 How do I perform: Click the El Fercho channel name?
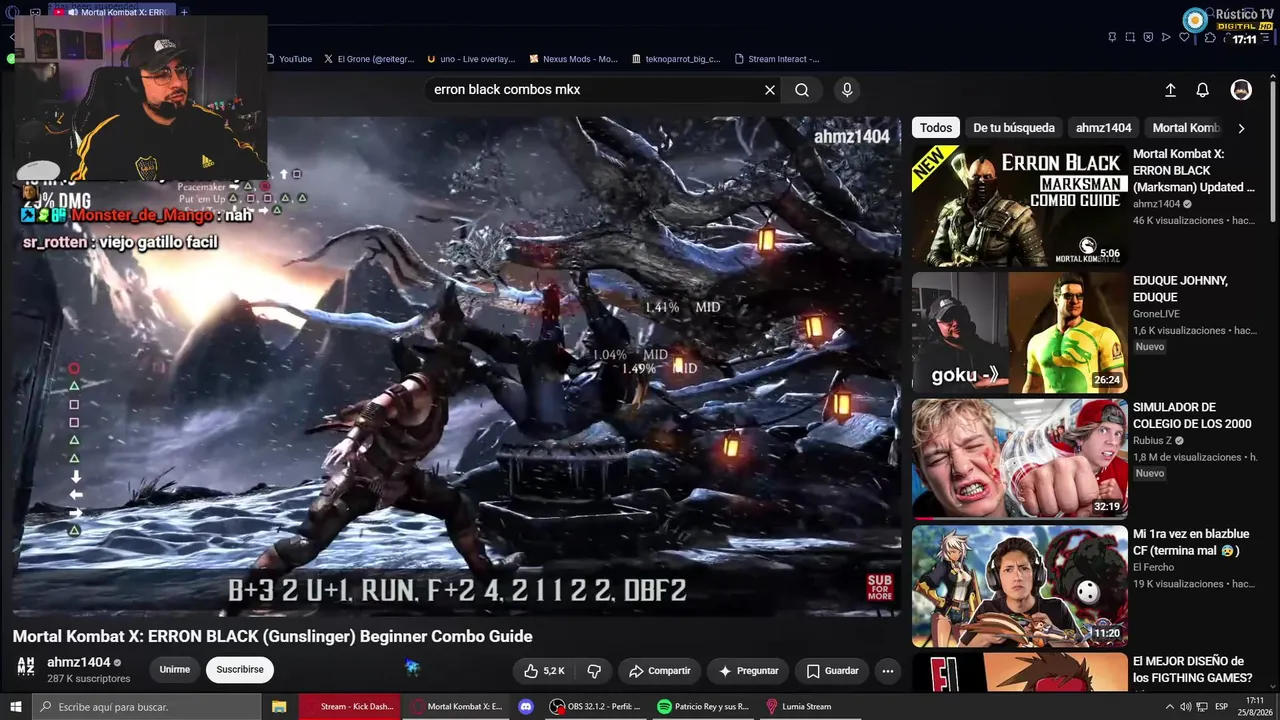1154,568
